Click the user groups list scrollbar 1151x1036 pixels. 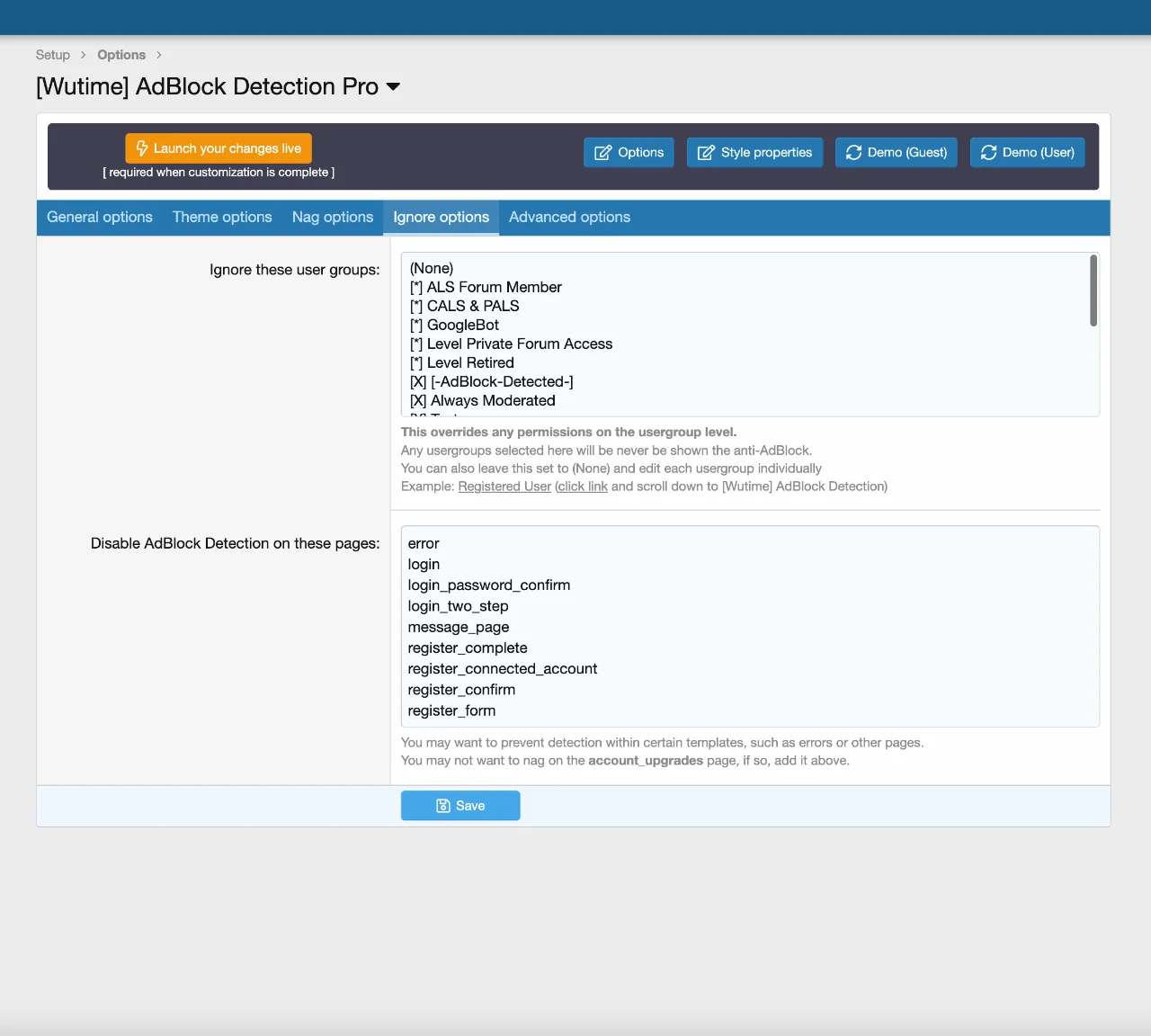pyautogui.click(x=1093, y=290)
